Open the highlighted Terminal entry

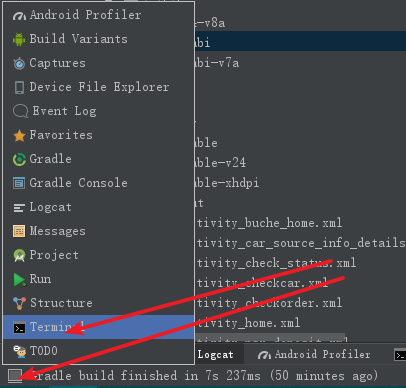click(x=98, y=327)
